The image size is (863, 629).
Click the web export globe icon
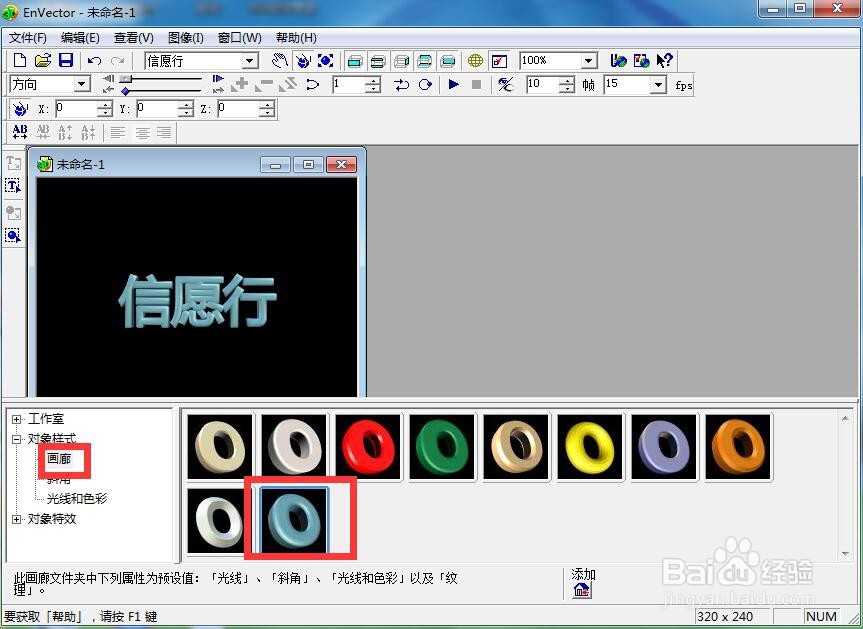pos(619,61)
